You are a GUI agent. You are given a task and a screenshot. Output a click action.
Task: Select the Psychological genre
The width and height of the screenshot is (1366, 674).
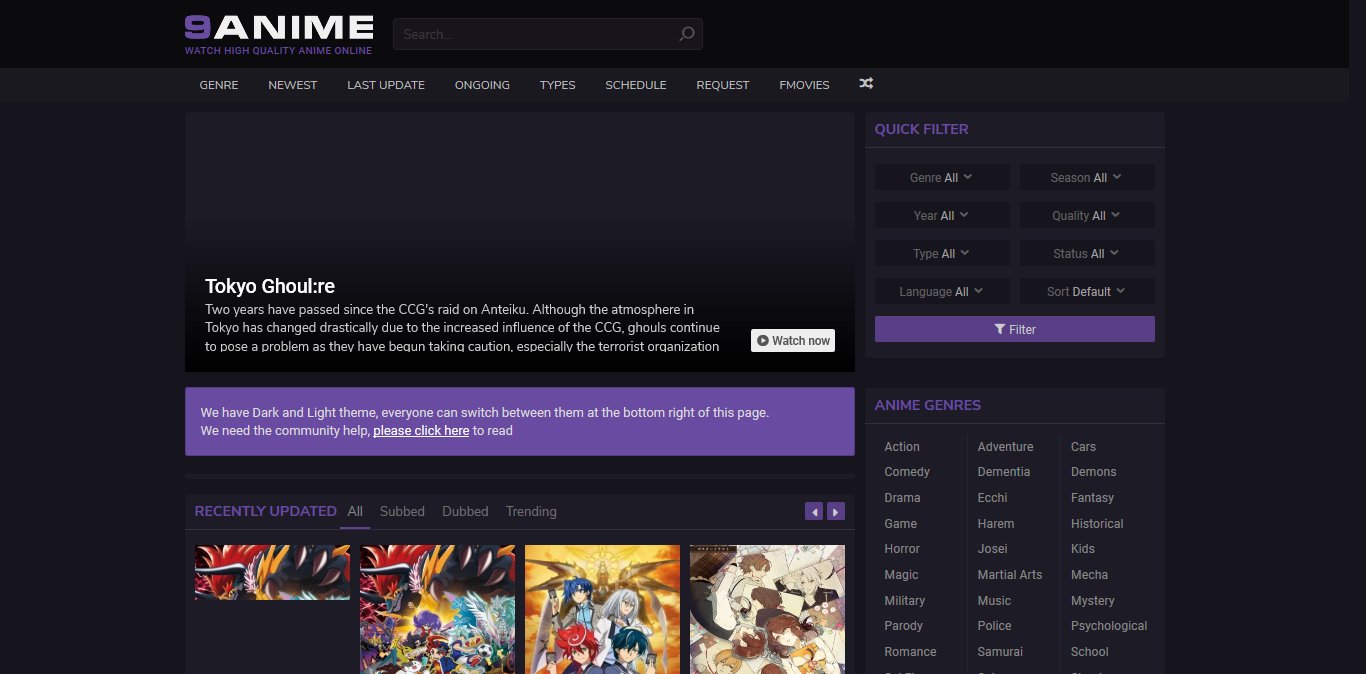click(1109, 626)
